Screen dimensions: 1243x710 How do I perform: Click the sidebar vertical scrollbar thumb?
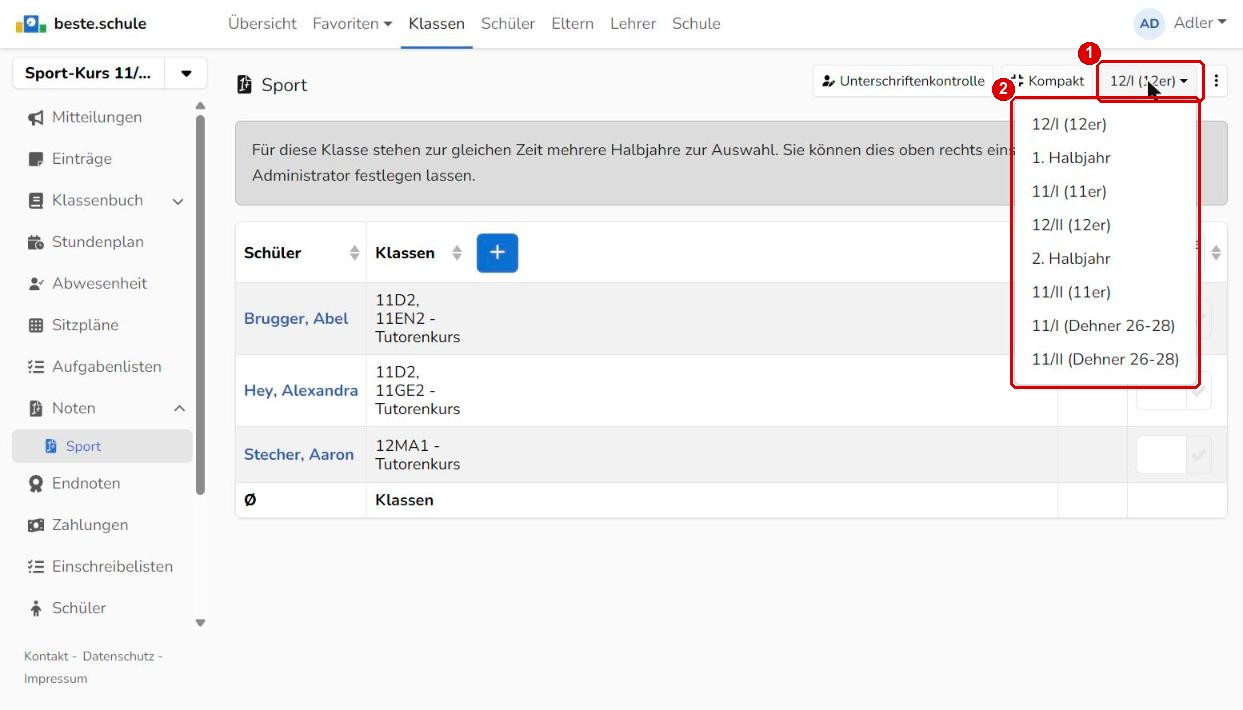(200, 305)
